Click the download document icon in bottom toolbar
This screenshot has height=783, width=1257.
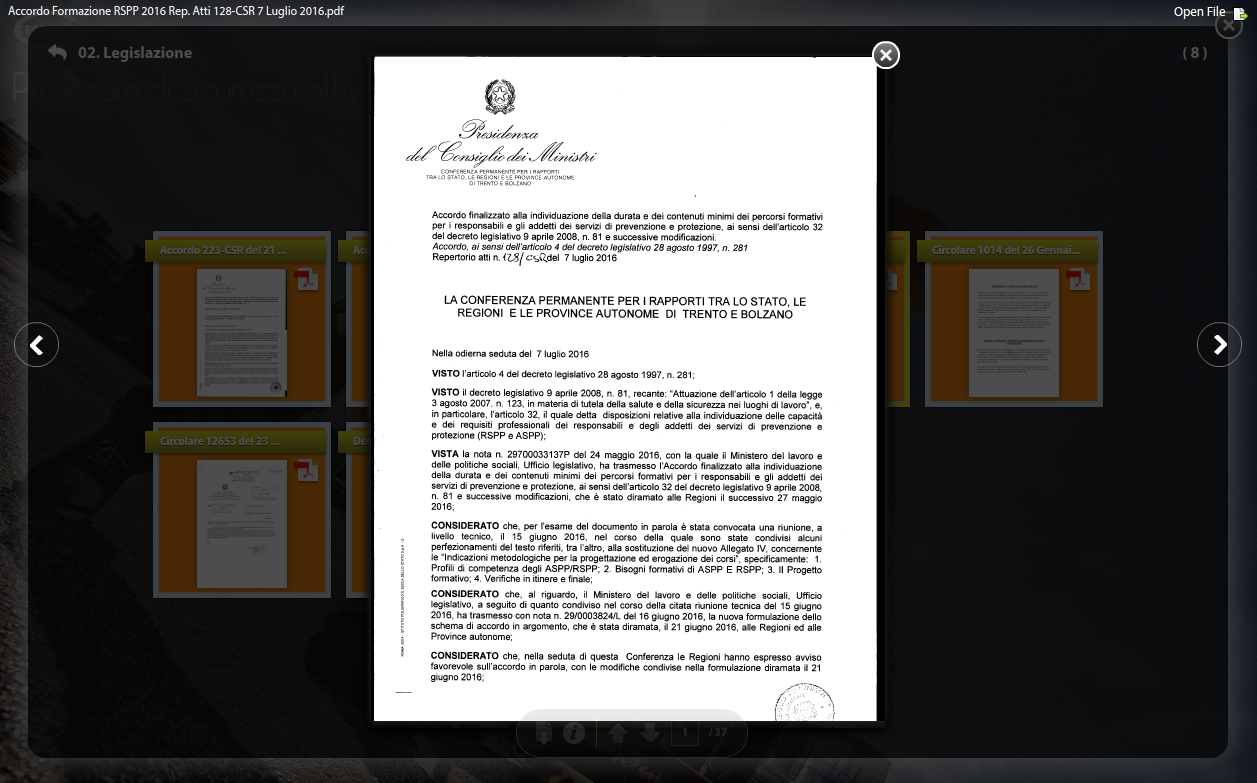tap(544, 733)
